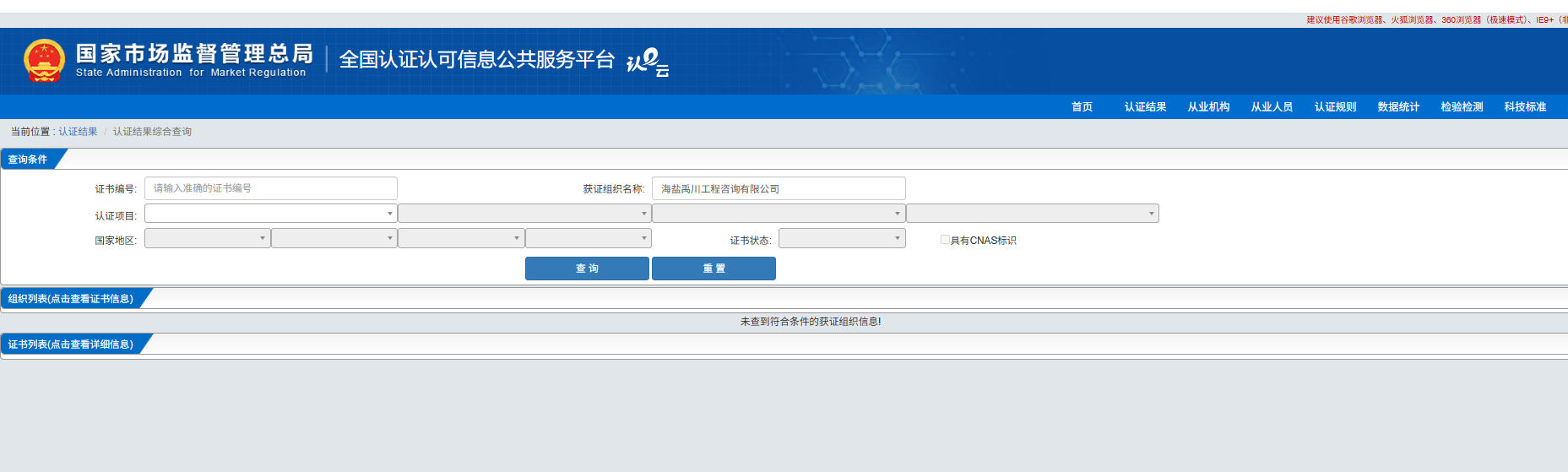Open the second 国家地区 dropdown
Image resolution: width=1568 pixels, height=472 pixels.
(334, 238)
